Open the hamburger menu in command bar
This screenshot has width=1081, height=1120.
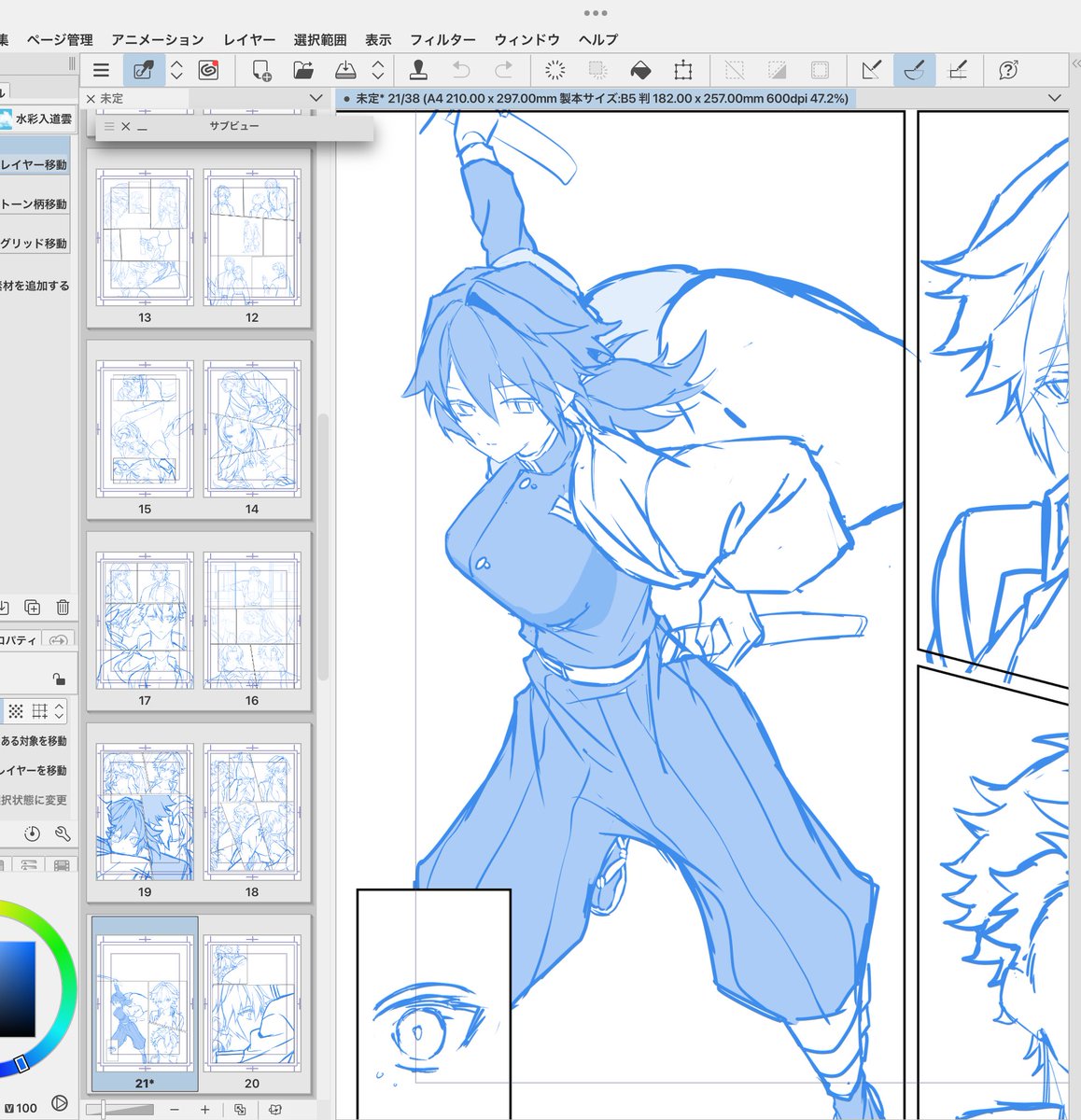click(101, 70)
